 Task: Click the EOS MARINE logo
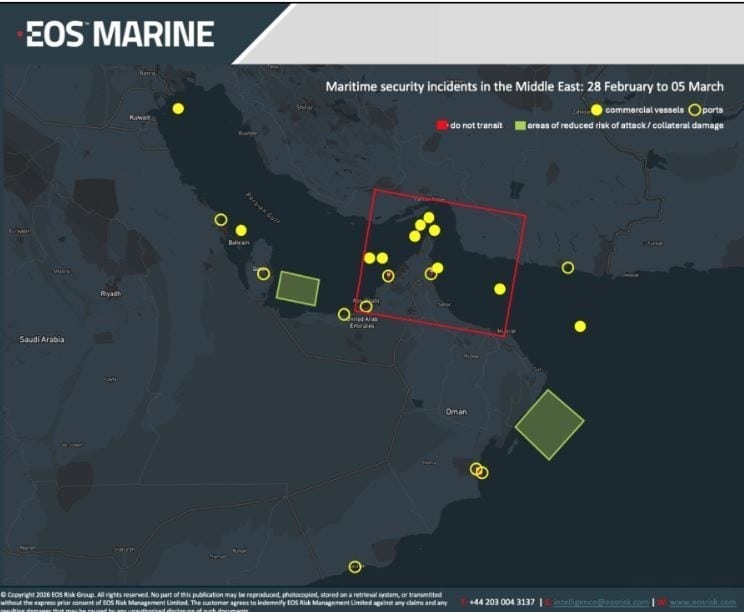118,34
